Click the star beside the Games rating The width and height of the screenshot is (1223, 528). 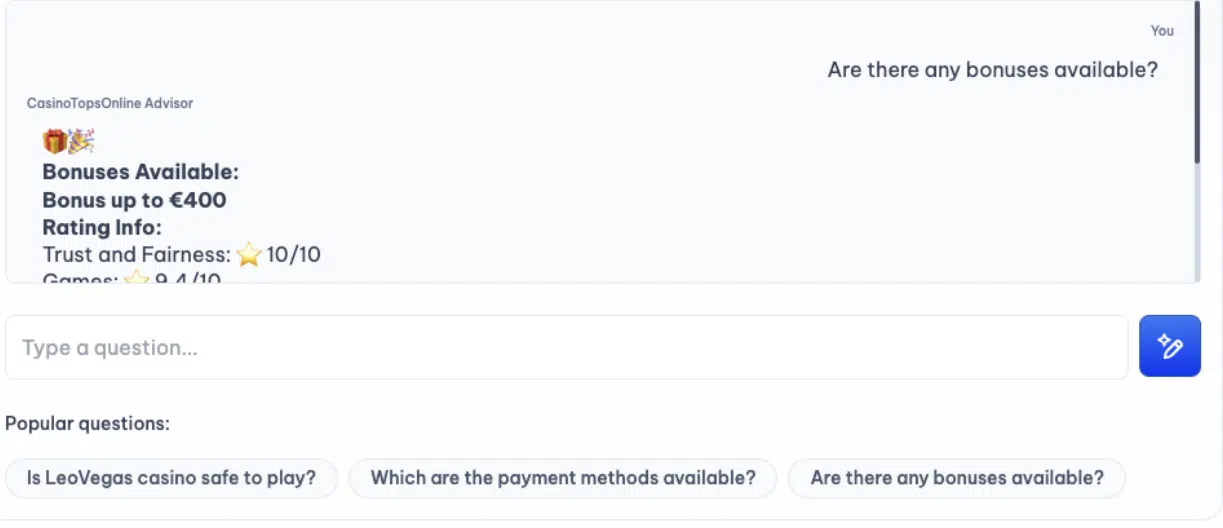136,278
